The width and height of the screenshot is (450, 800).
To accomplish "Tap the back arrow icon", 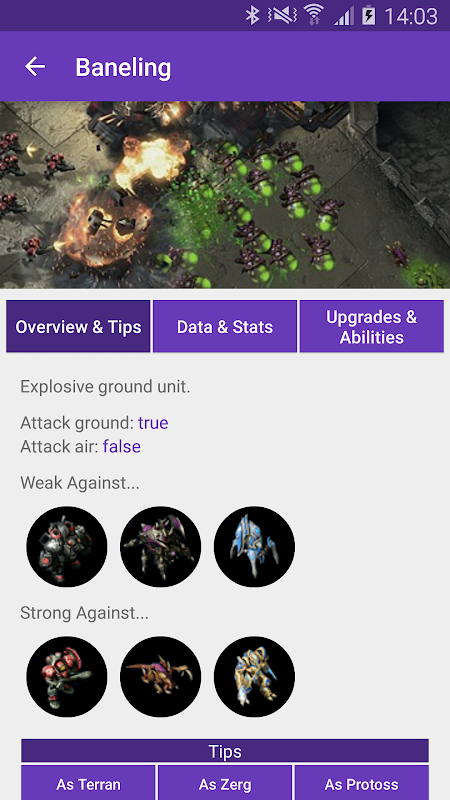I will coord(35,66).
